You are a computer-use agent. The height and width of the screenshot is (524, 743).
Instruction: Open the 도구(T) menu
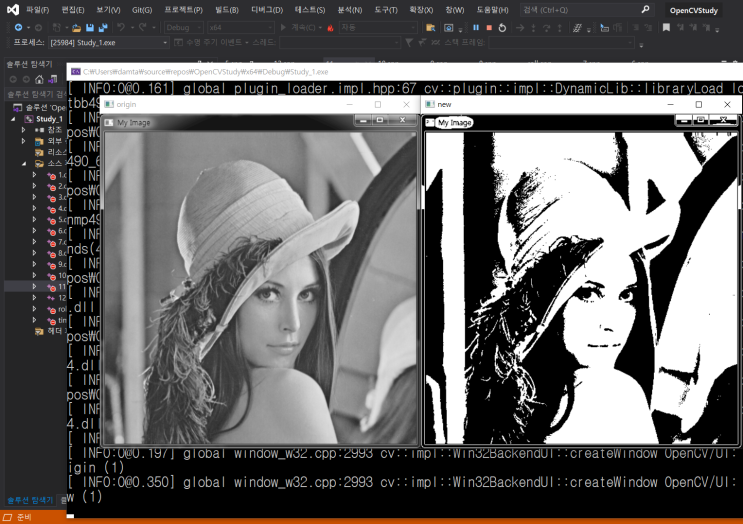point(386,10)
